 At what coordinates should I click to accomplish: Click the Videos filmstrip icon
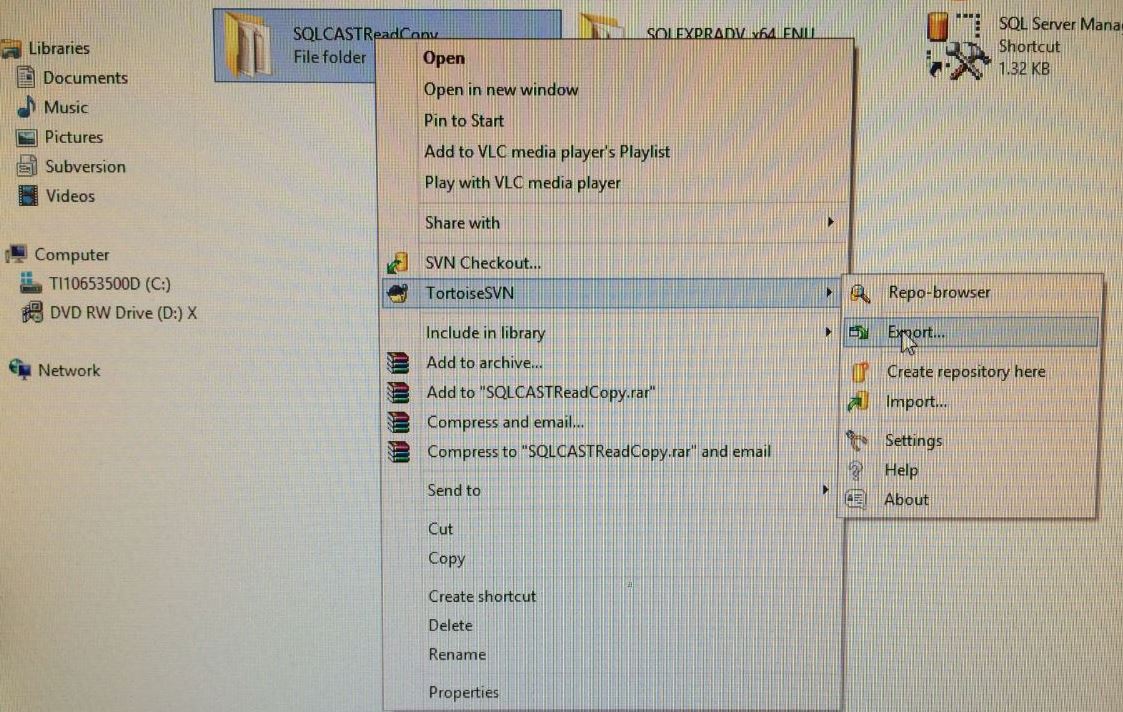[x=28, y=196]
